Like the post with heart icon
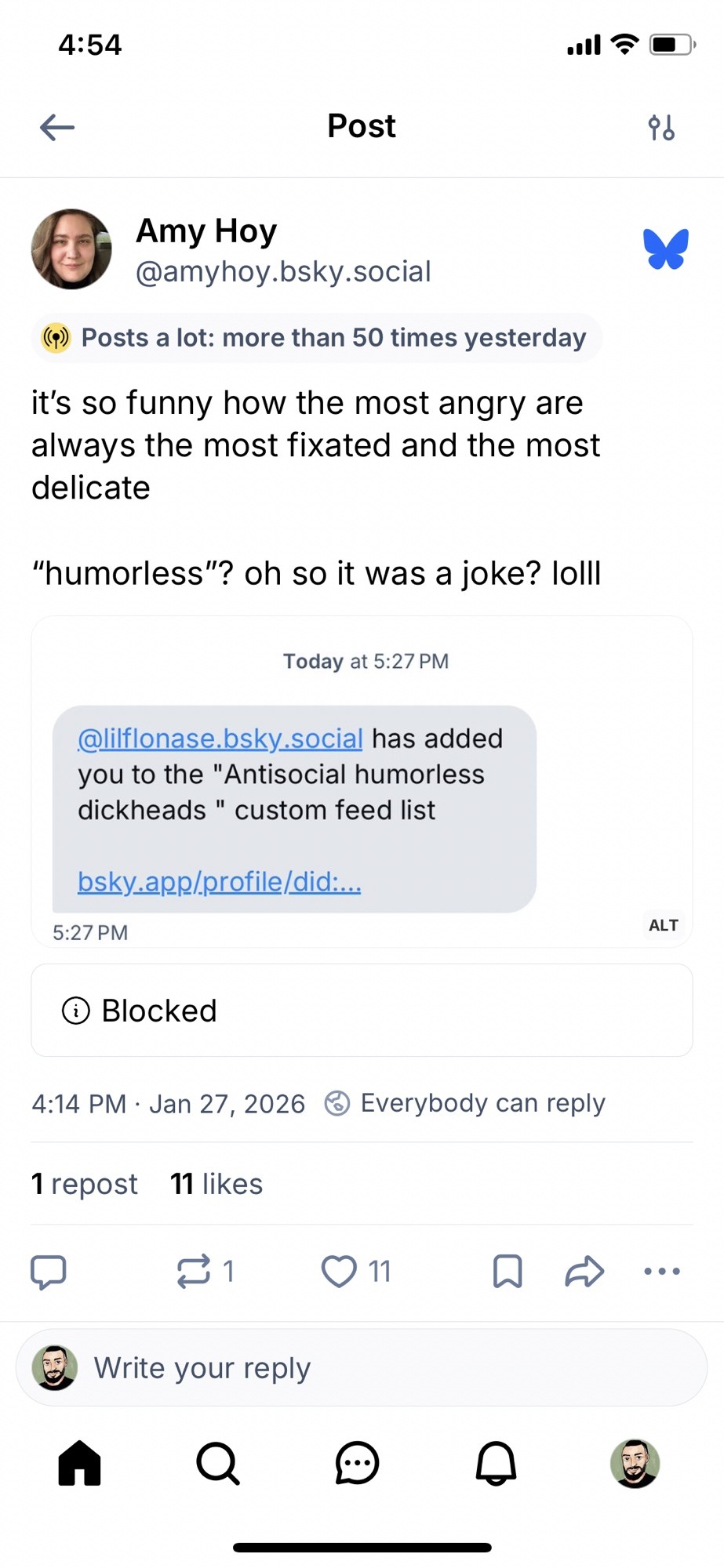 340,1272
